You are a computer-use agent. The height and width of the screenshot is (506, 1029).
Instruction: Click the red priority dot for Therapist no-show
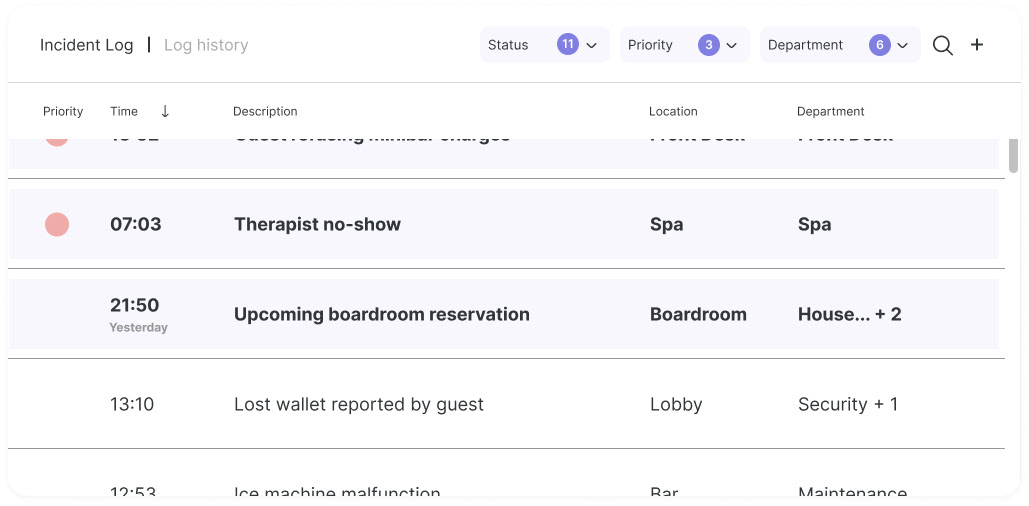57,224
